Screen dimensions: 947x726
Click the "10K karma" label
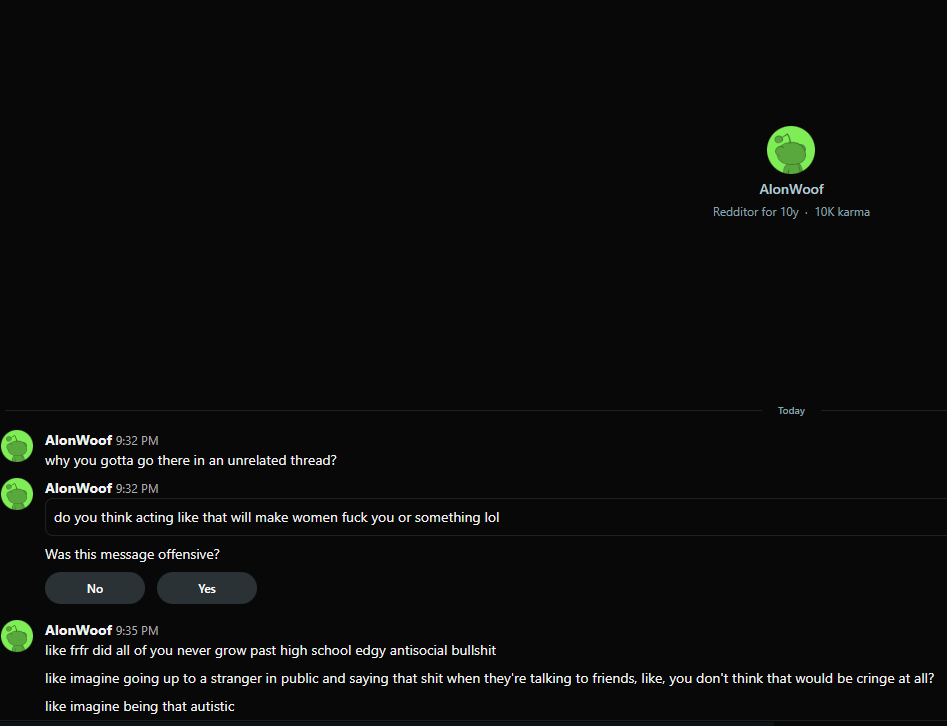pyautogui.click(x=842, y=212)
